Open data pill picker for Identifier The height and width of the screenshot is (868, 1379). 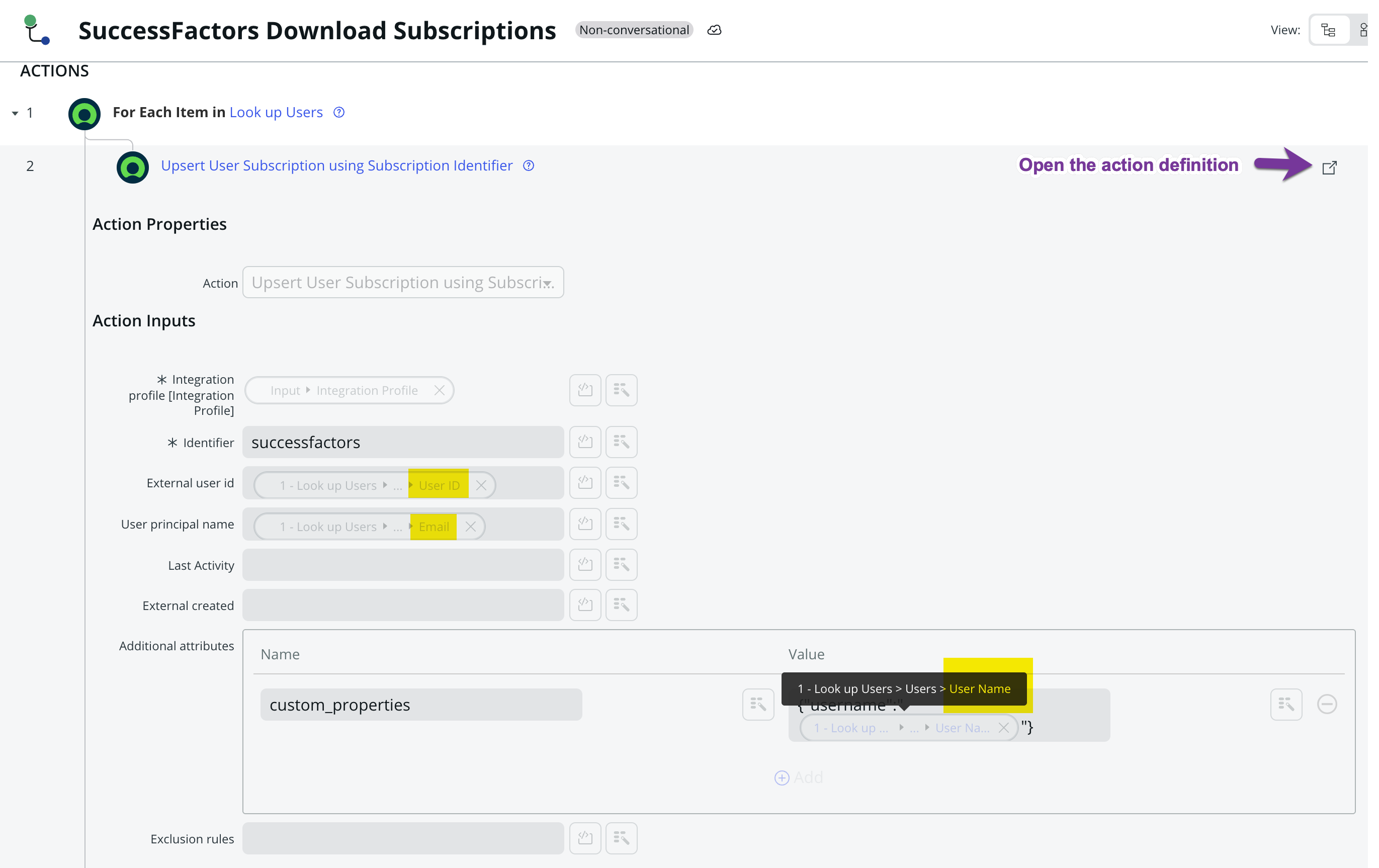click(621, 442)
